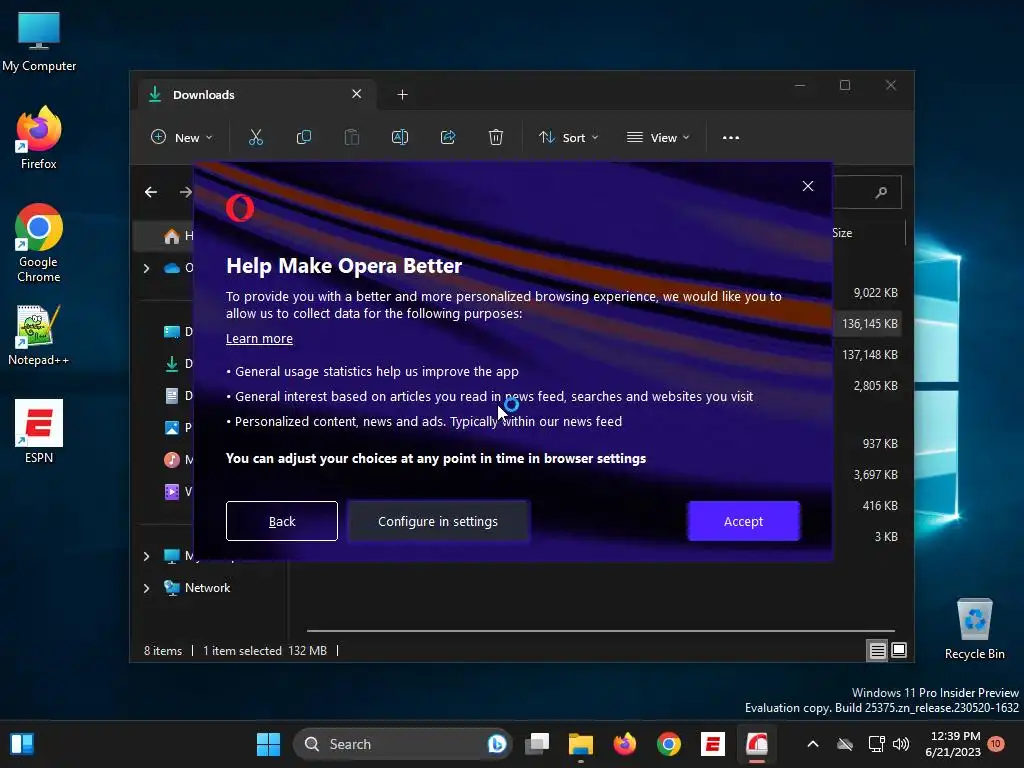The height and width of the screenshot is (768, 1024).
Task: Click the Firefox desktop shortcut
Action: (x=39, y=138)
